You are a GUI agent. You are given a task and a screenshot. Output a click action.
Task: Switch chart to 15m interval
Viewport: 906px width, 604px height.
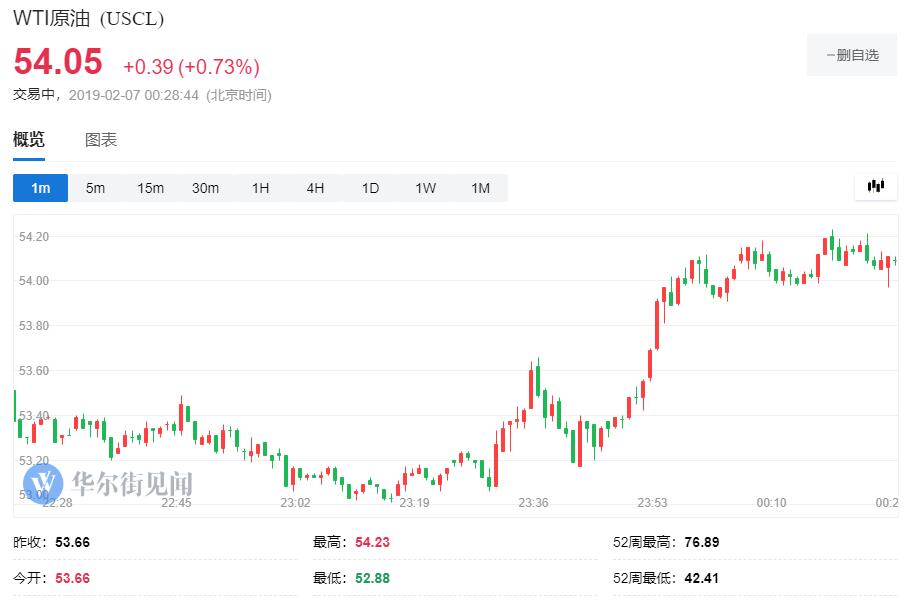click(150, 188)
